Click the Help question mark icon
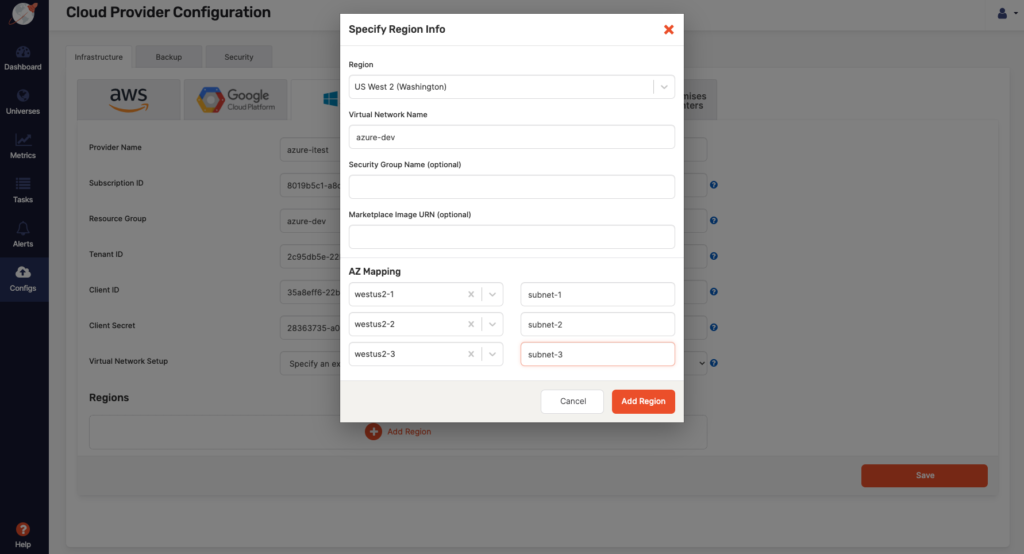This screenshot has height=554, width=1024. (23, 530)
